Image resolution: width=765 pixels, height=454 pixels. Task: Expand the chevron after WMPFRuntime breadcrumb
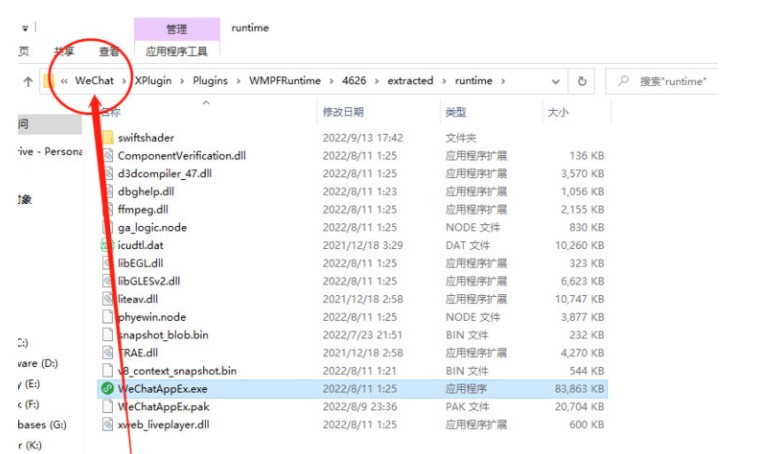point(331,81)
